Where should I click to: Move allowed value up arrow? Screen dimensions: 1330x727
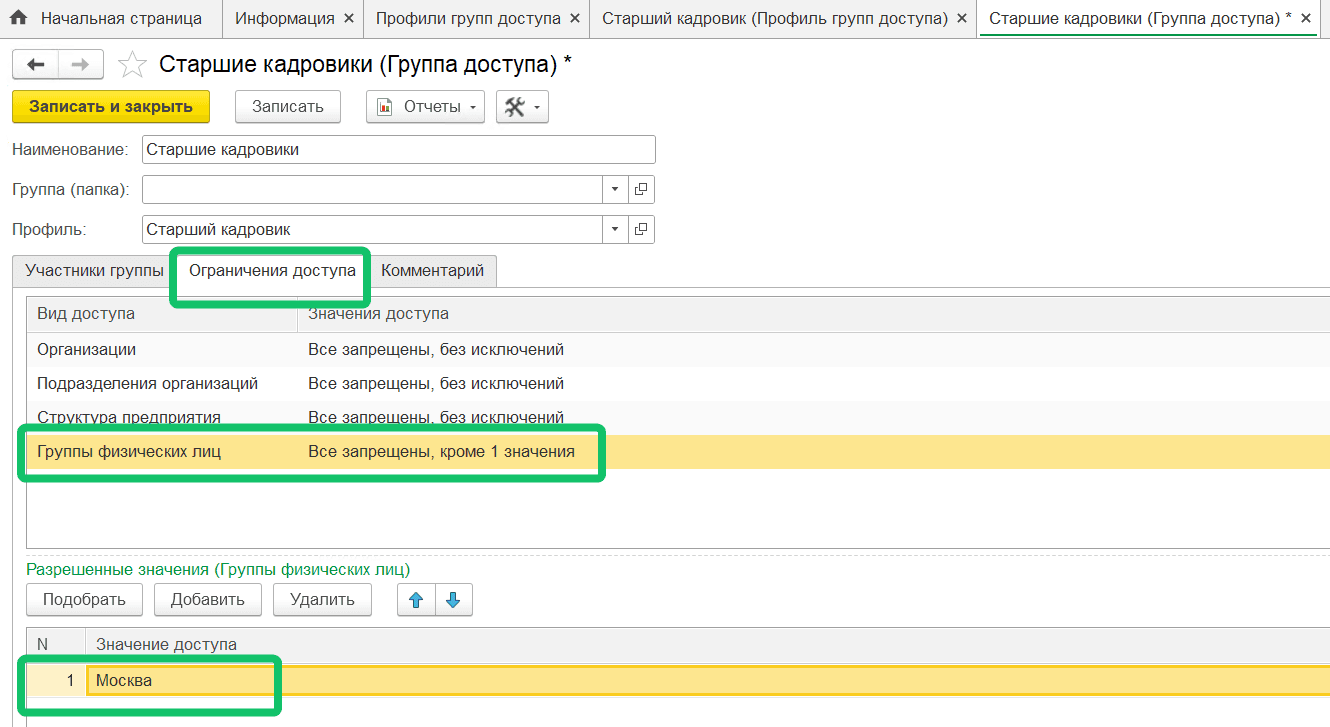[416, 600]
